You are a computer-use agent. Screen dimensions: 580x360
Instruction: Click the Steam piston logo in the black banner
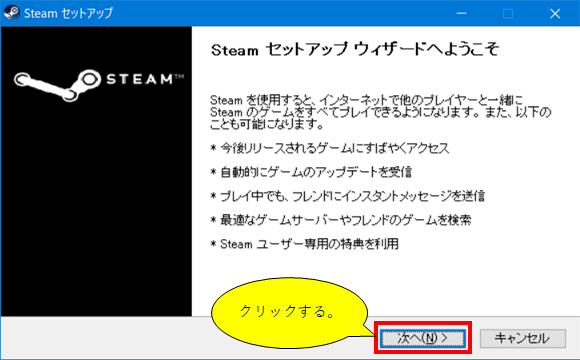[x=57, y=85]
